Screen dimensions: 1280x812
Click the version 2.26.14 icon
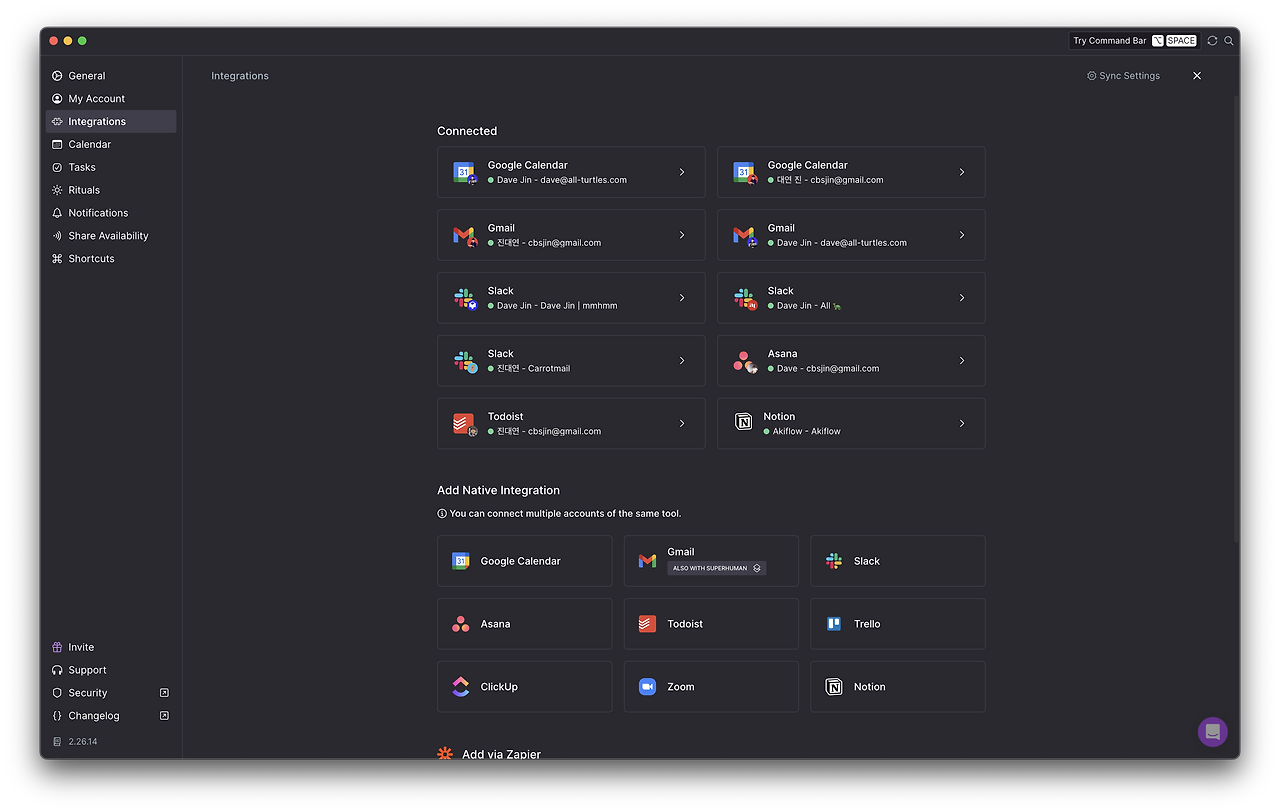tap(57, 742)
